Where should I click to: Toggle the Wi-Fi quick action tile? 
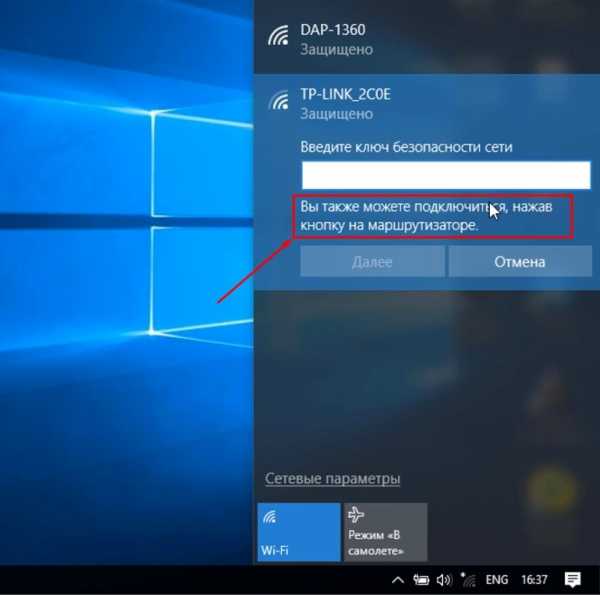pyautogui.click(x=298, y=532)
